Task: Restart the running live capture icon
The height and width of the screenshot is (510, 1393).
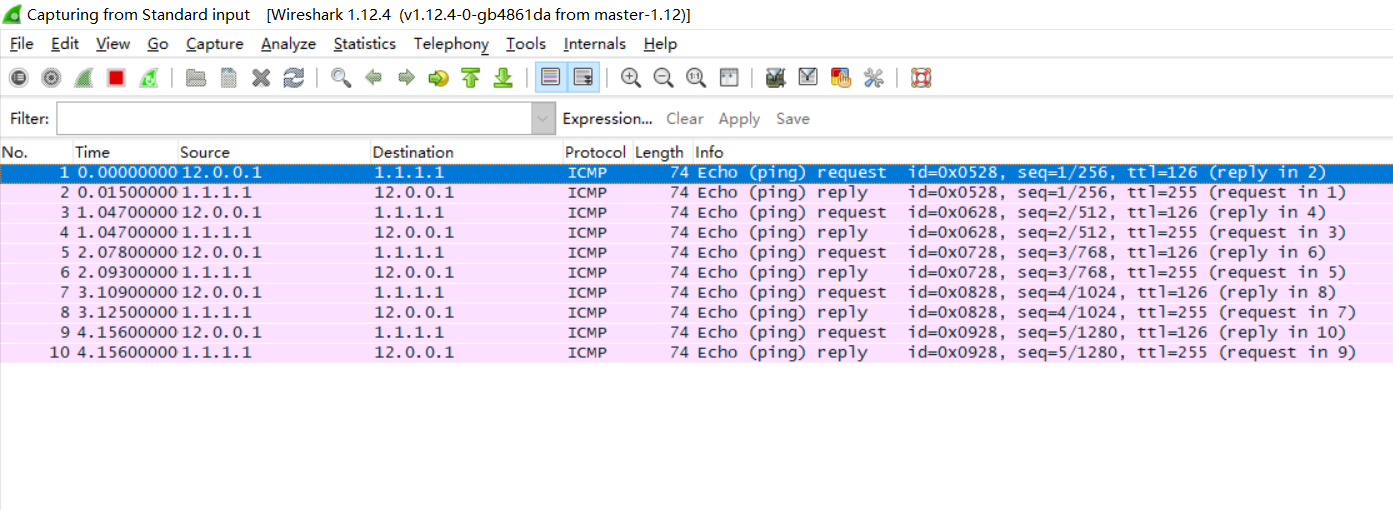Action: coord(148,78)
